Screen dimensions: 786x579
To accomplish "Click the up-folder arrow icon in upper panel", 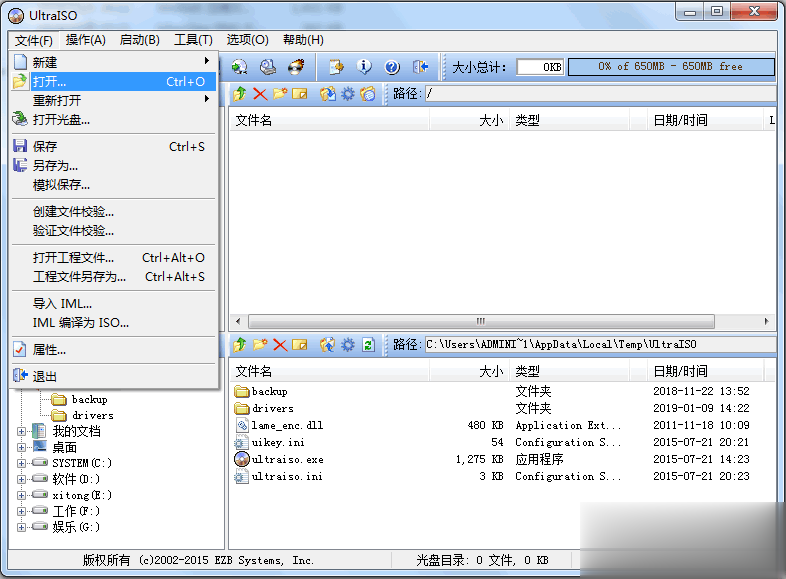I will pos(240,94).
